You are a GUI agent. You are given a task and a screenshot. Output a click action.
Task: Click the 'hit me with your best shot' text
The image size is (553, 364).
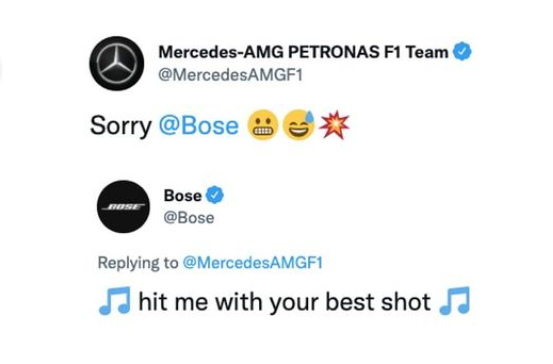[x=285, y=302]
